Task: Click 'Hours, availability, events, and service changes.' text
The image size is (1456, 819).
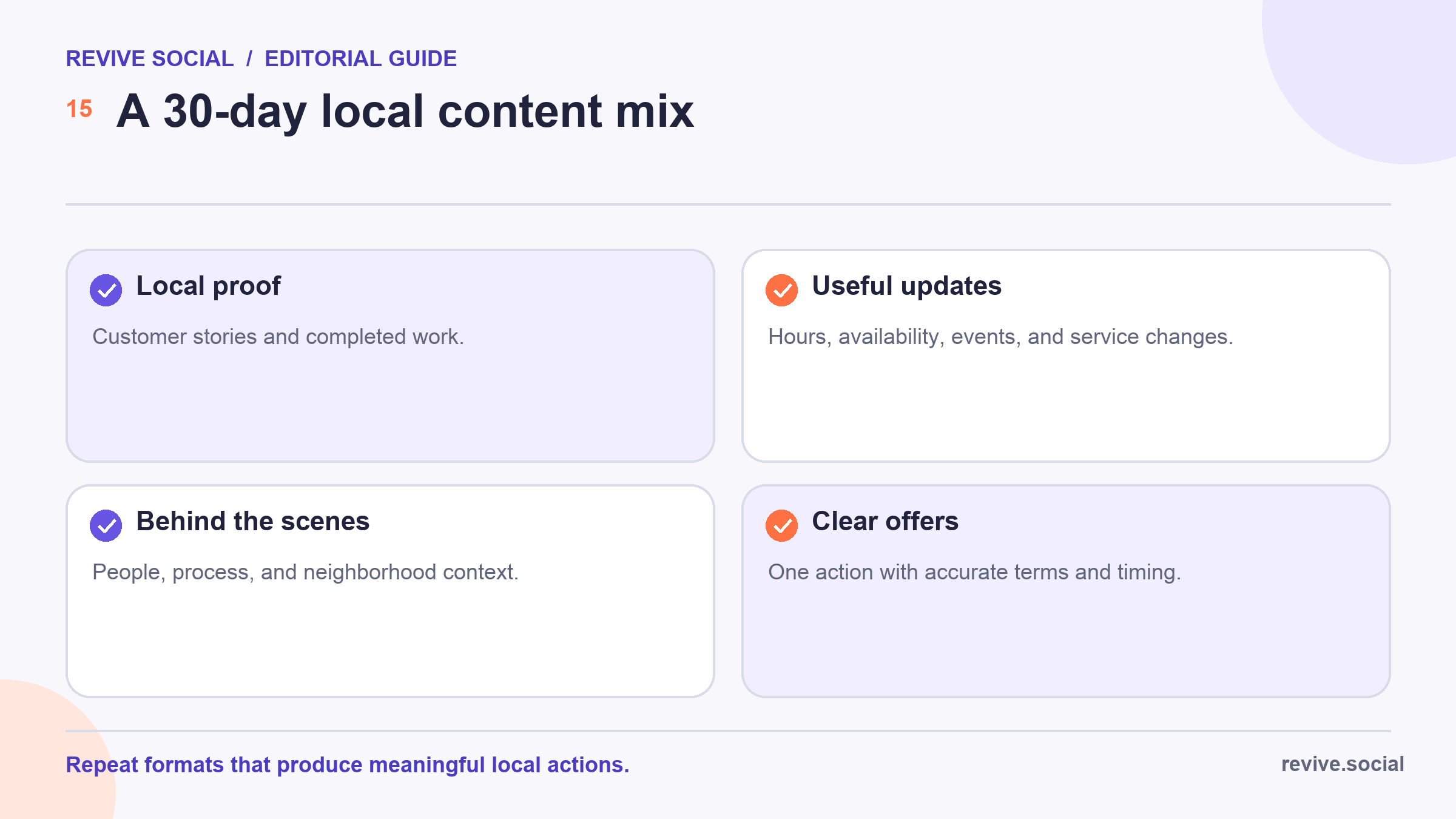Action: (x=1000, y=337)
